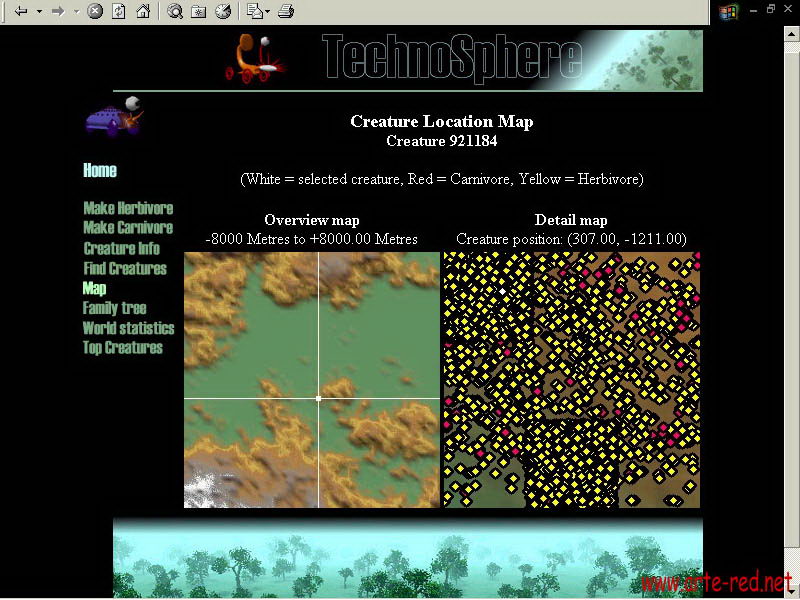The height and width of the screenshot is (600, 800).
Task: Refresh the page with the Refresh icon
Action: pos(119,11)
